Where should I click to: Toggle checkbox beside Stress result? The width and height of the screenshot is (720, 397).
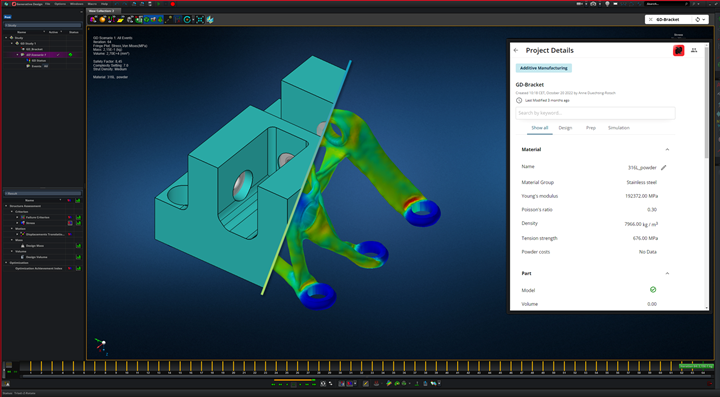point(17,223)
